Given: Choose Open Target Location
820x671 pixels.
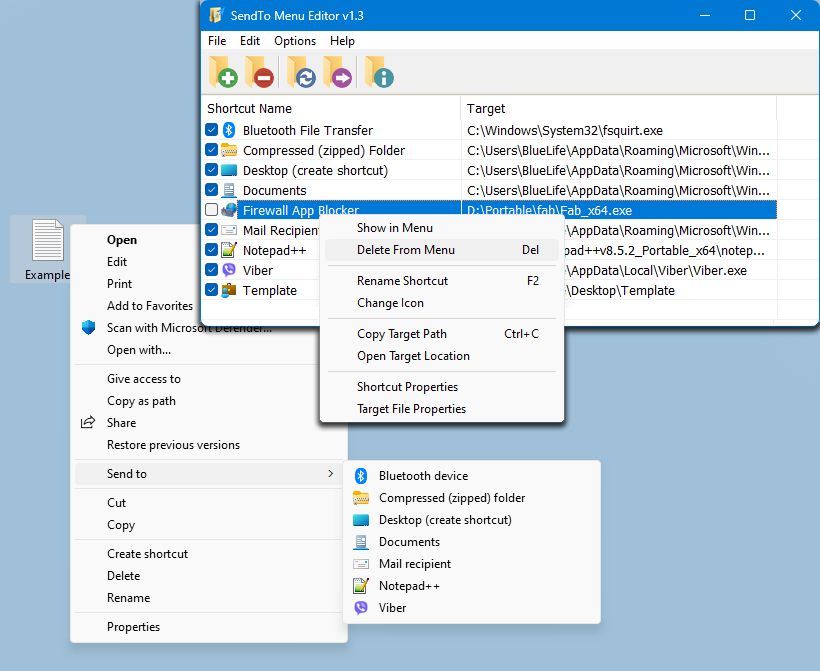Looking at the screenshot, I should click(442, 356).
